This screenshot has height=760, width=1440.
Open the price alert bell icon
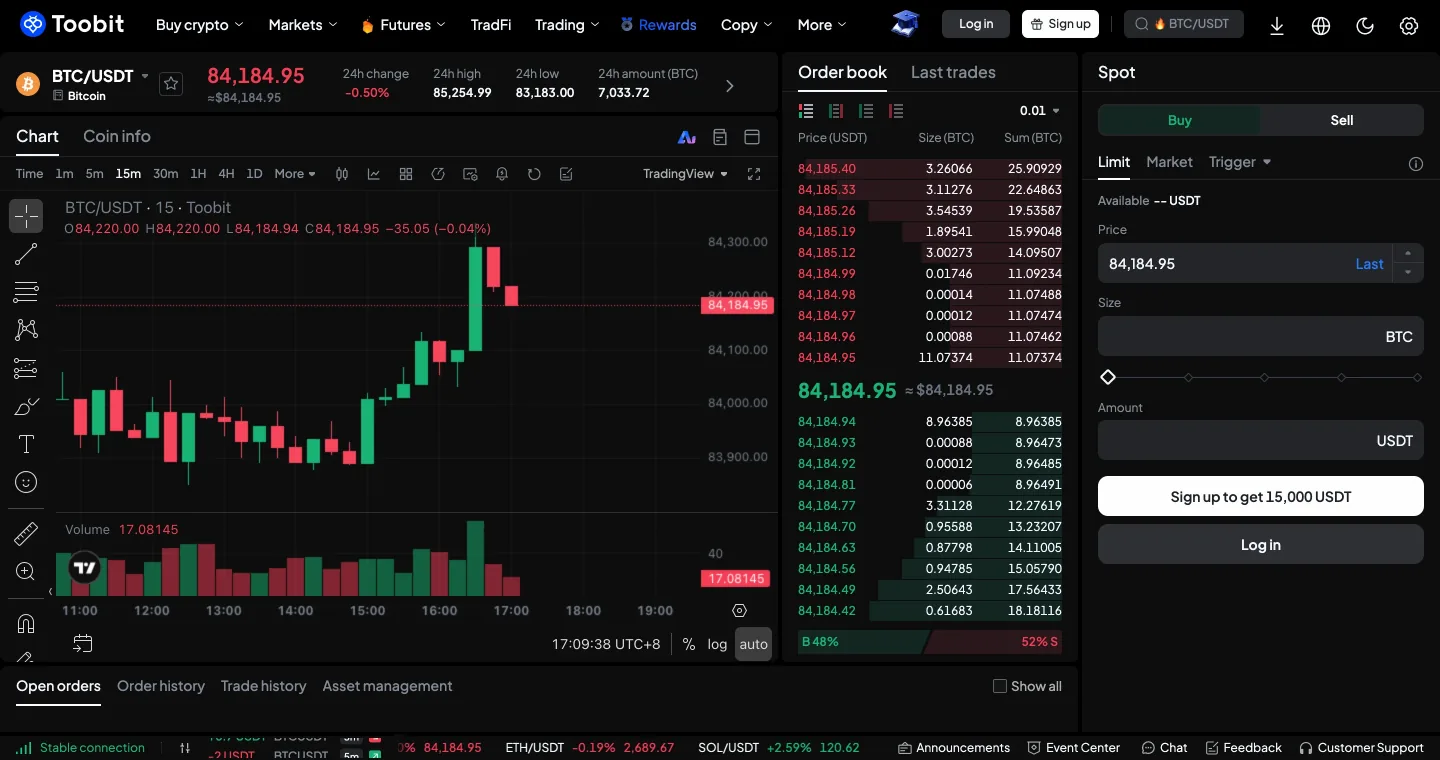pyautogui.click(x=502, y=174)
